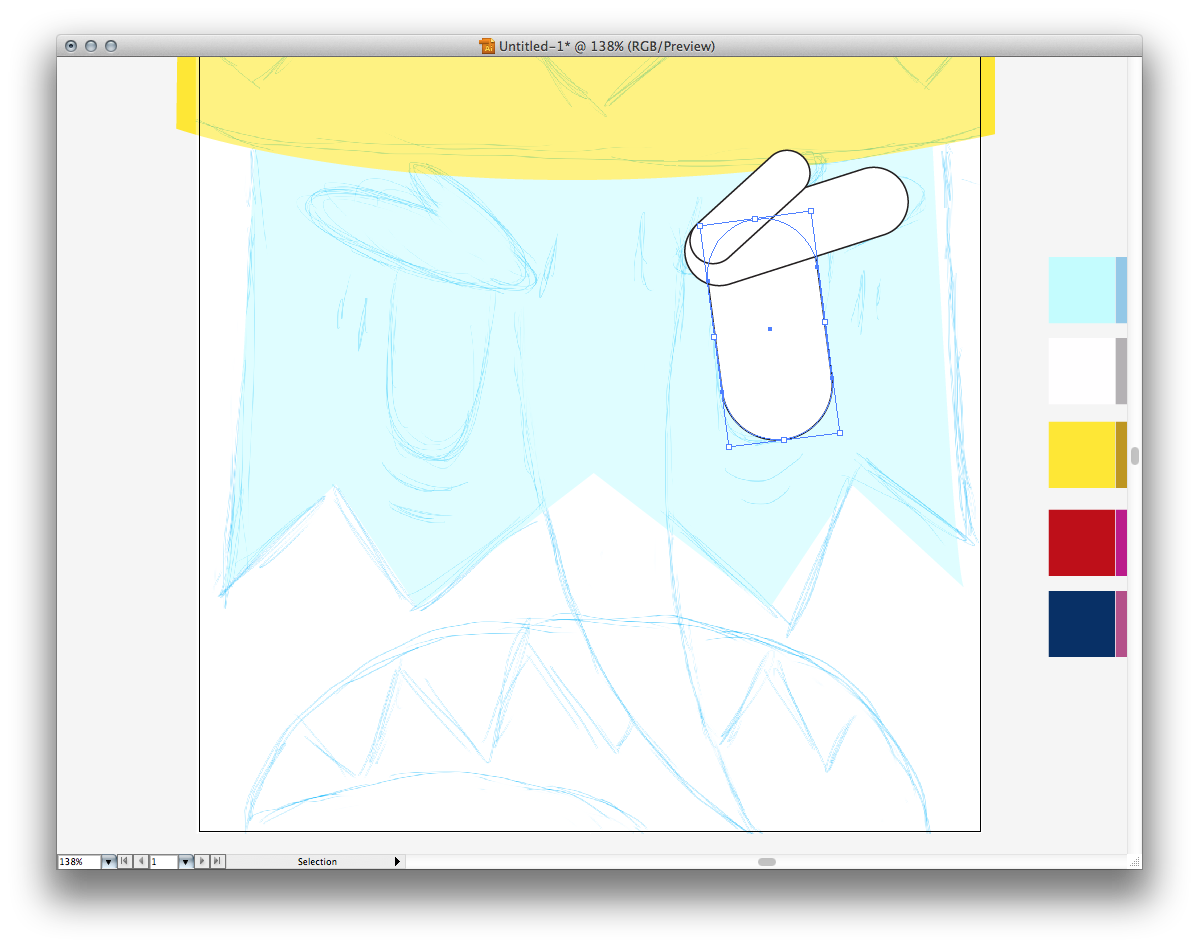Click center point of selected rounded shape
This screenshot has width=1199, height=948.
(x=770, y=328)
